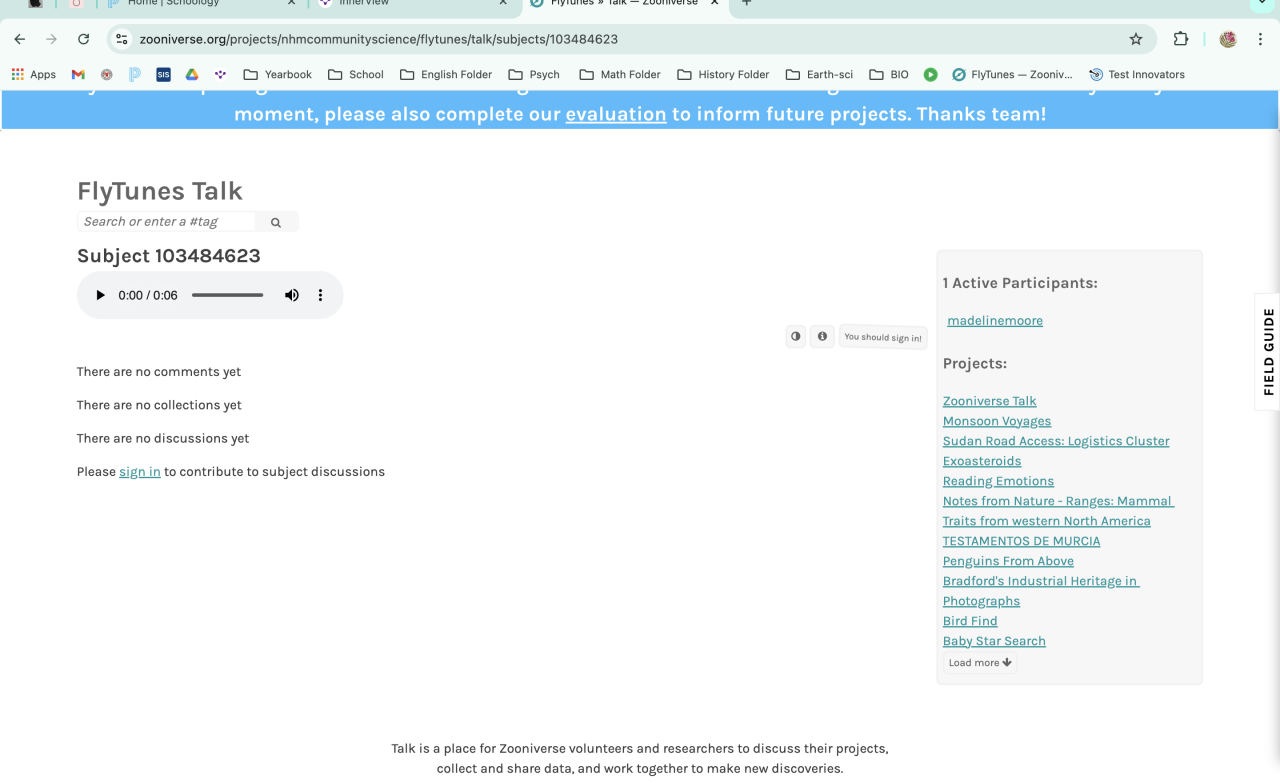Open the Apps grid bookmark

[33, 74]
